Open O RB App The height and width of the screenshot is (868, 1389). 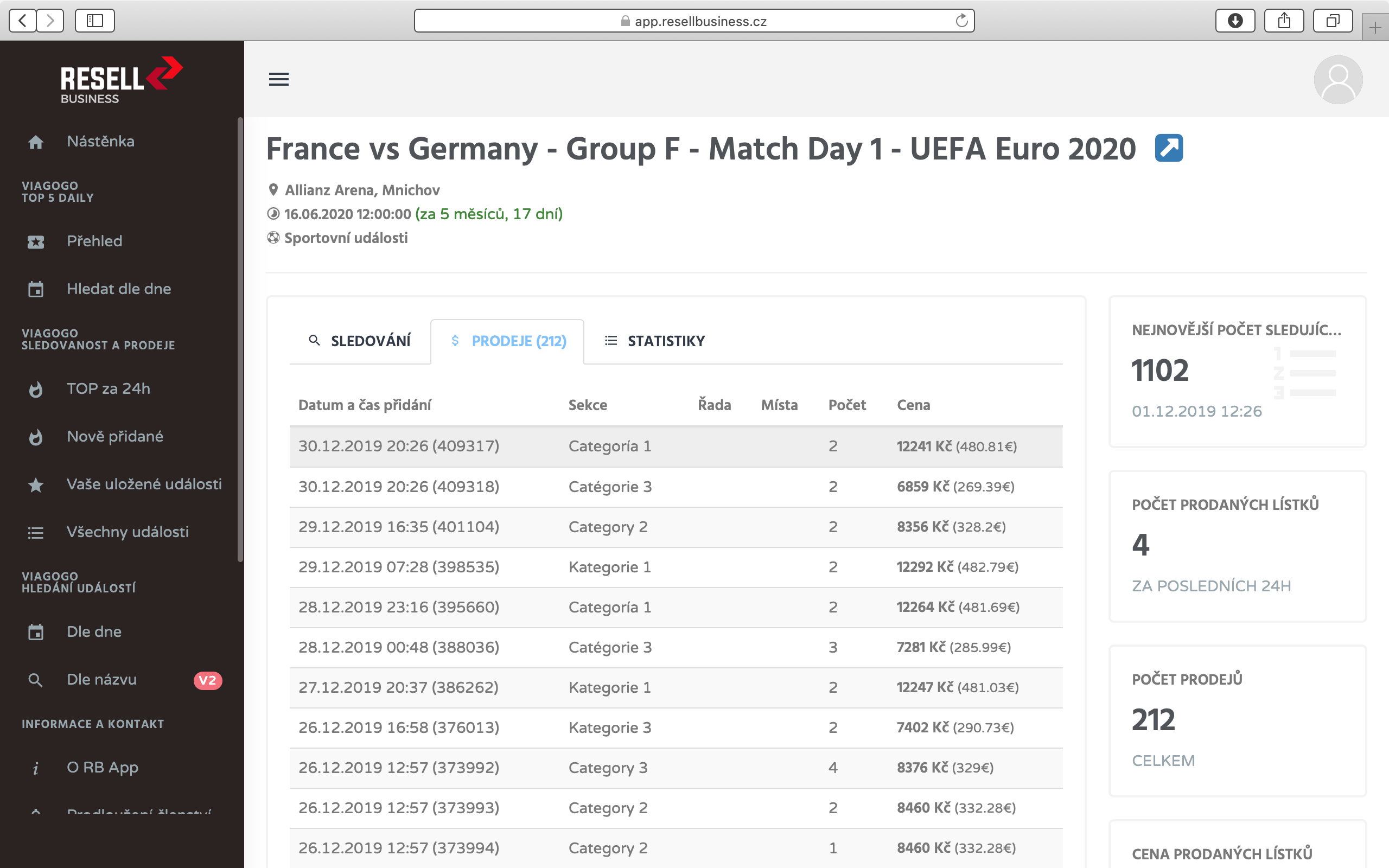(102, 767)
